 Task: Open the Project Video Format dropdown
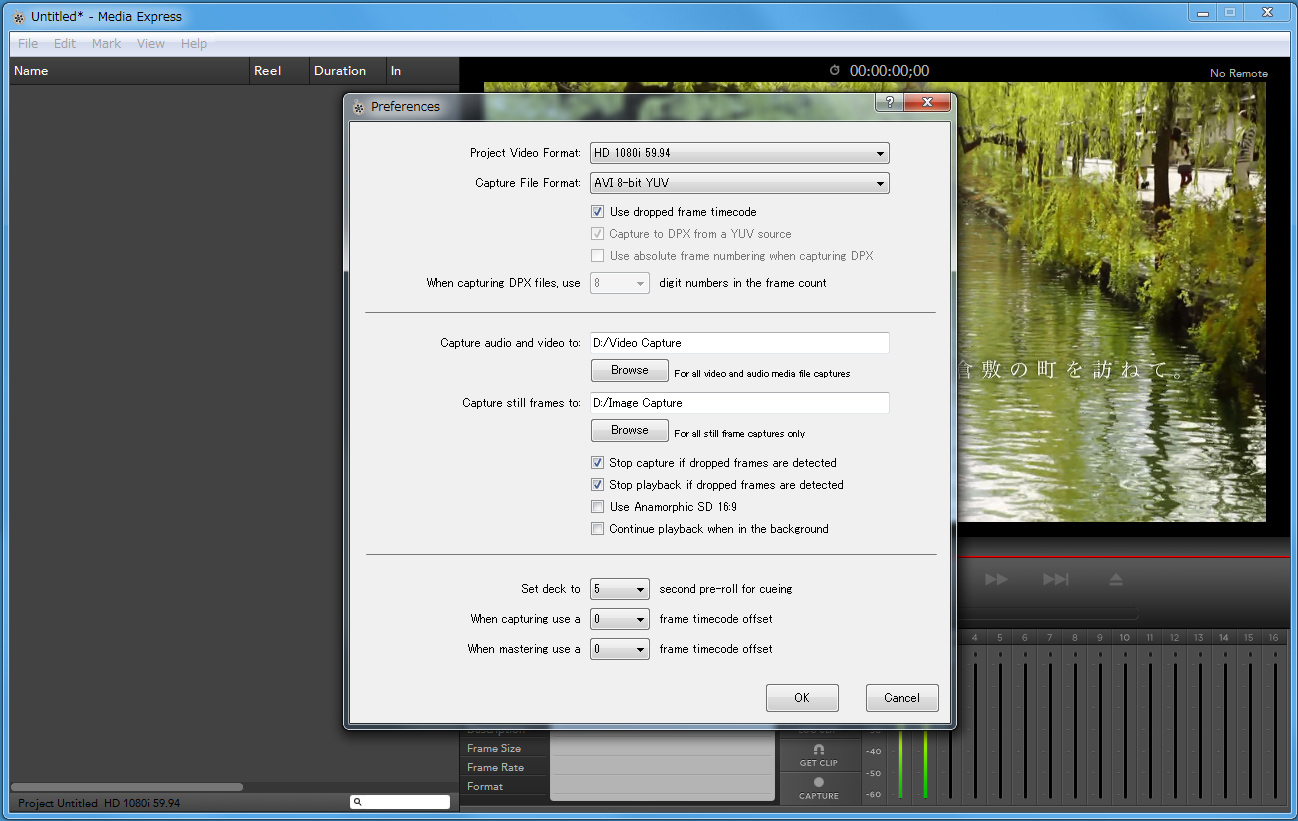pos(739,153)
